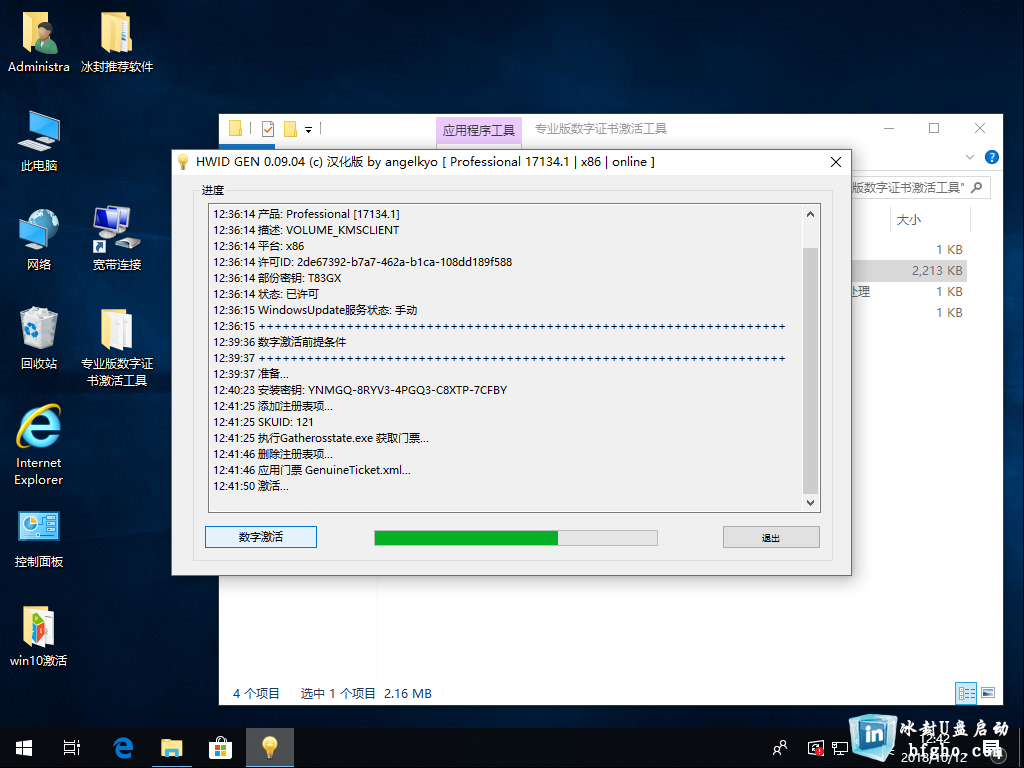Open Explorer help question mark icon
Image resolution: width=1024 pixels, height=768 pixels.
pyautogui.click(x=991, y=157)
